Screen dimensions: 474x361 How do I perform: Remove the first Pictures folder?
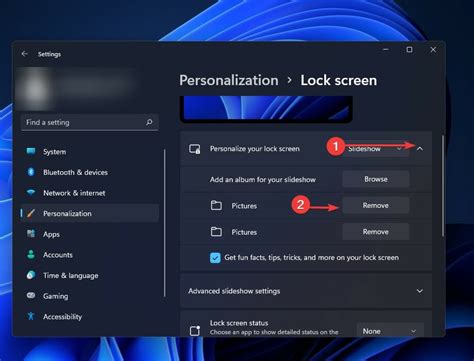point(376,205)
